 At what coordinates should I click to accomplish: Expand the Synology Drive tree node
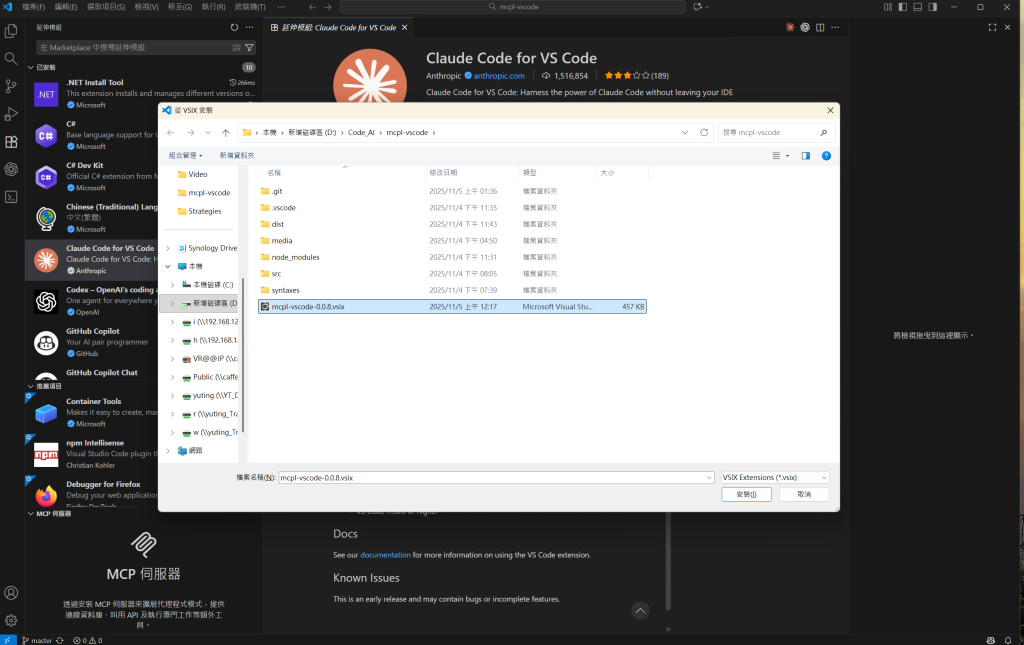coord(168,248)
